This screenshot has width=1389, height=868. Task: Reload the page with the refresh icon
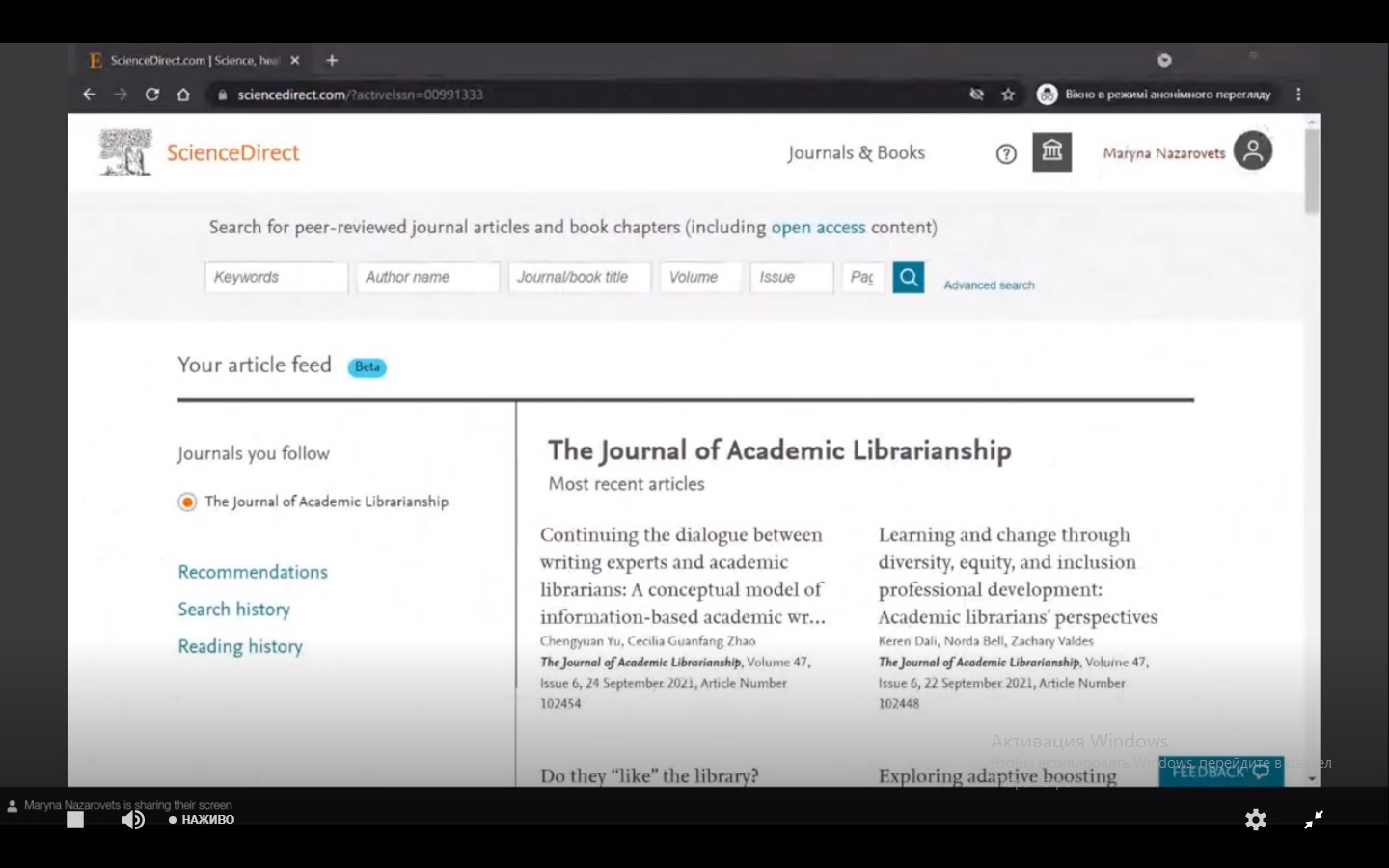tap(152, 95)
